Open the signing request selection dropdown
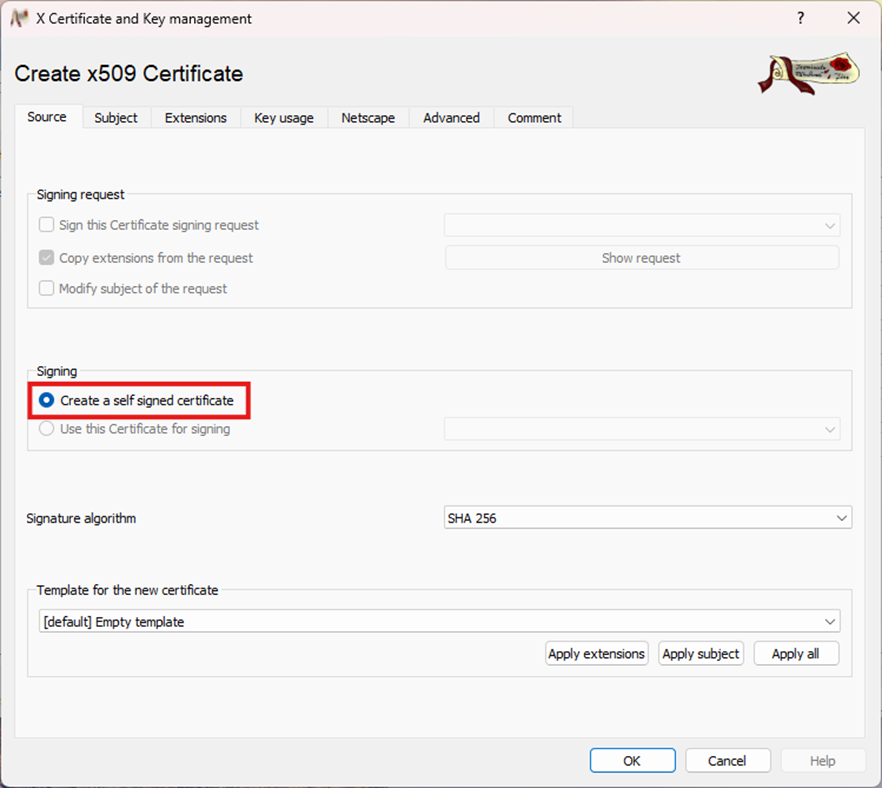 pos(641,226)
